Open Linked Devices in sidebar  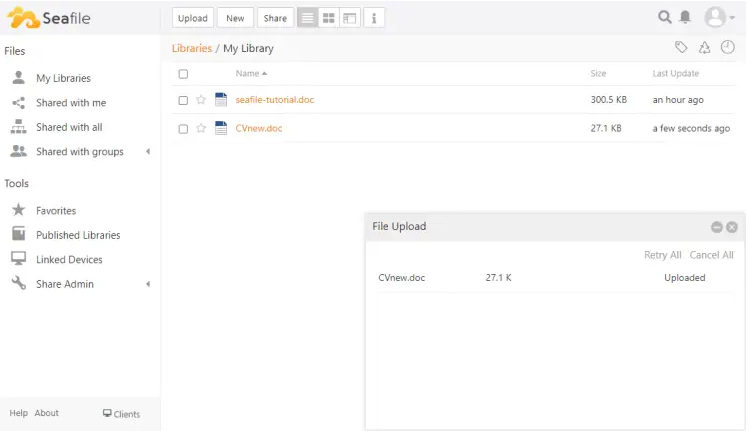point(69,260)
